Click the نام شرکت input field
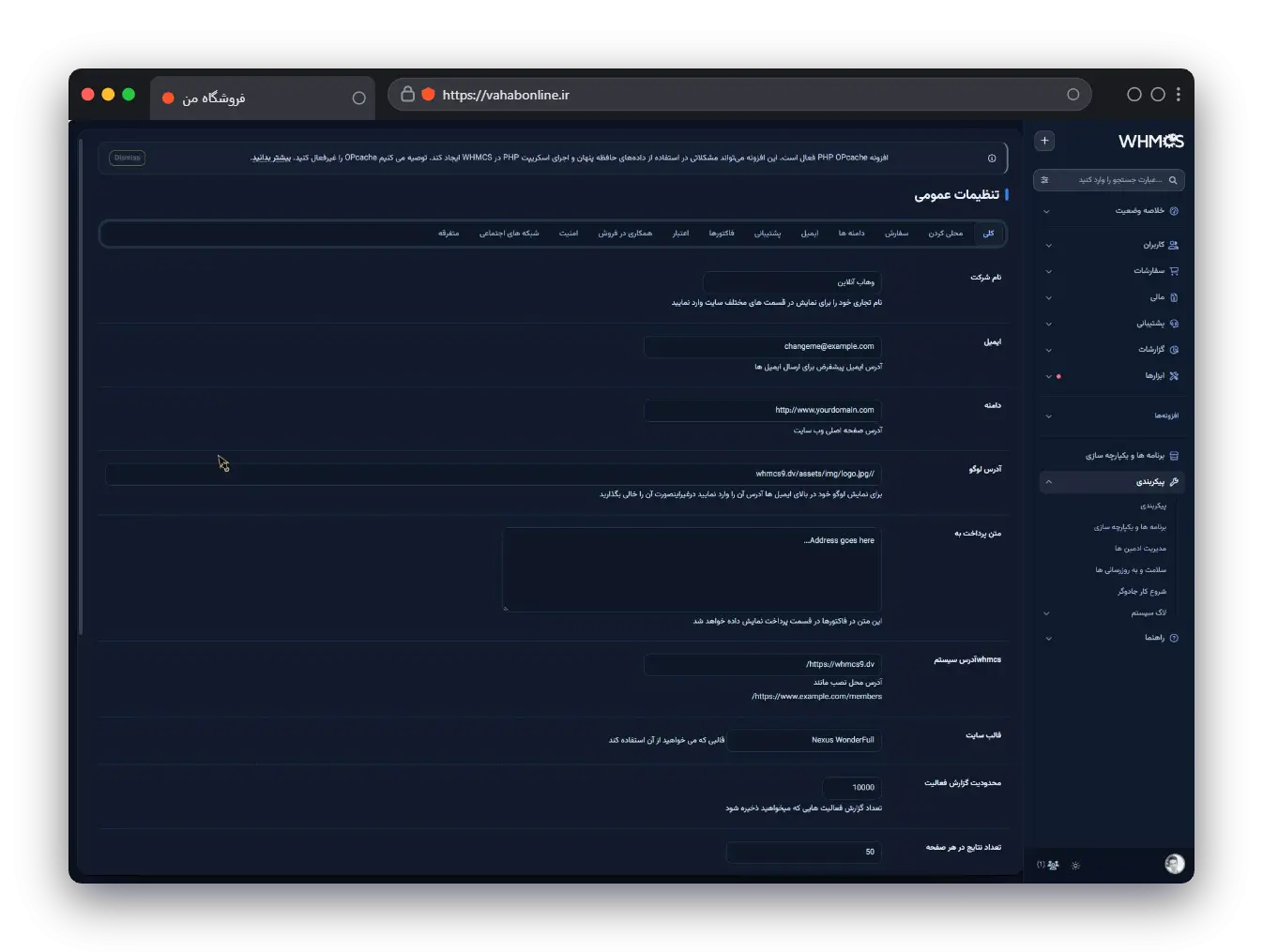The image size is (1263, 952). pos(792,282)
